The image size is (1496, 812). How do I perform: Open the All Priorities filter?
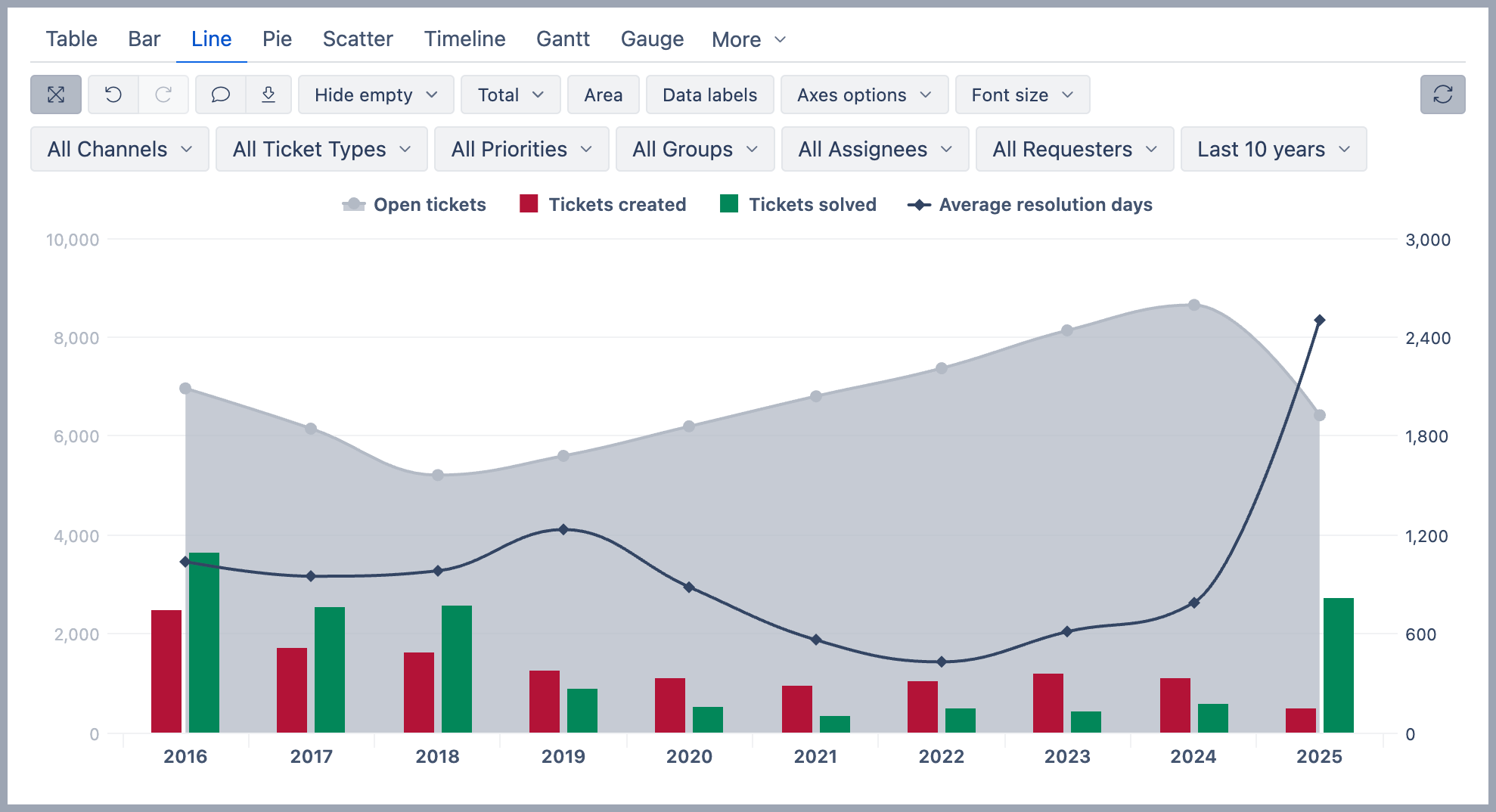coord(521,149)
